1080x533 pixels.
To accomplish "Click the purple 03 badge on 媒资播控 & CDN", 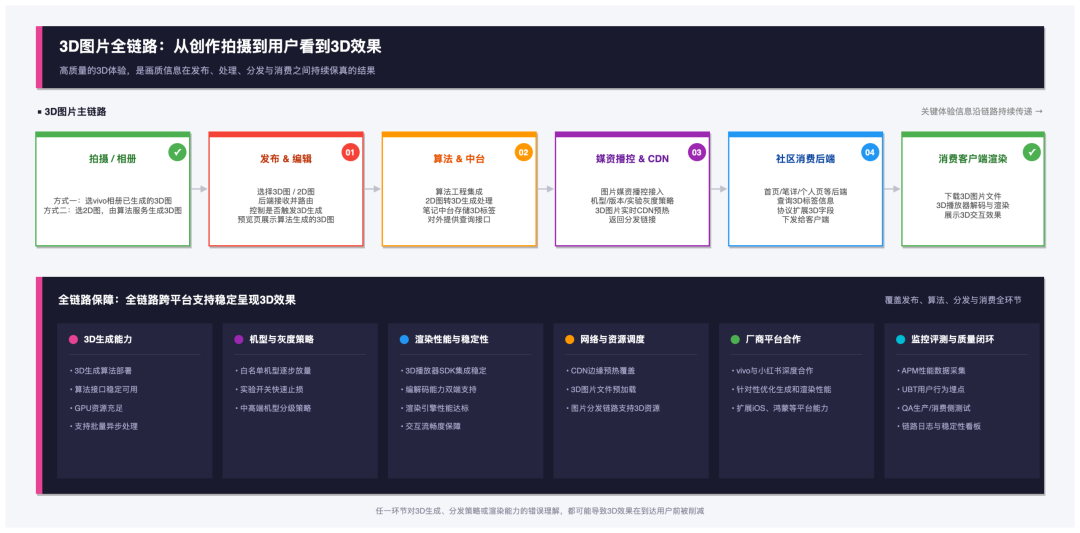I will point(697,151).
